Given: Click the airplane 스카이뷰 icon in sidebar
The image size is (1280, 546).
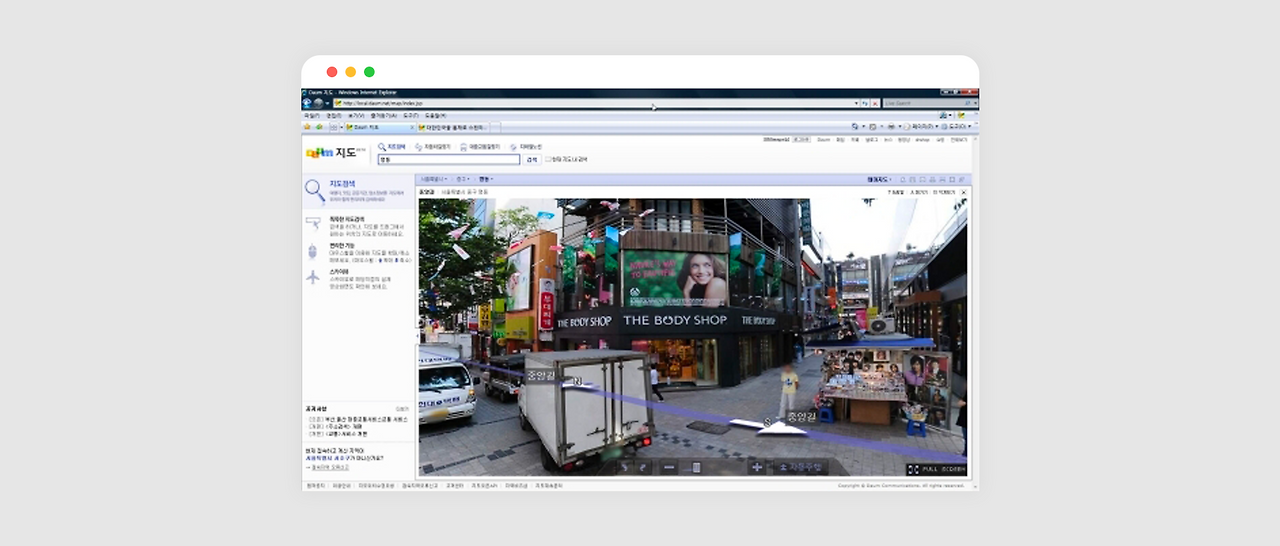Looking at the screenshot, I should [313, 277].
